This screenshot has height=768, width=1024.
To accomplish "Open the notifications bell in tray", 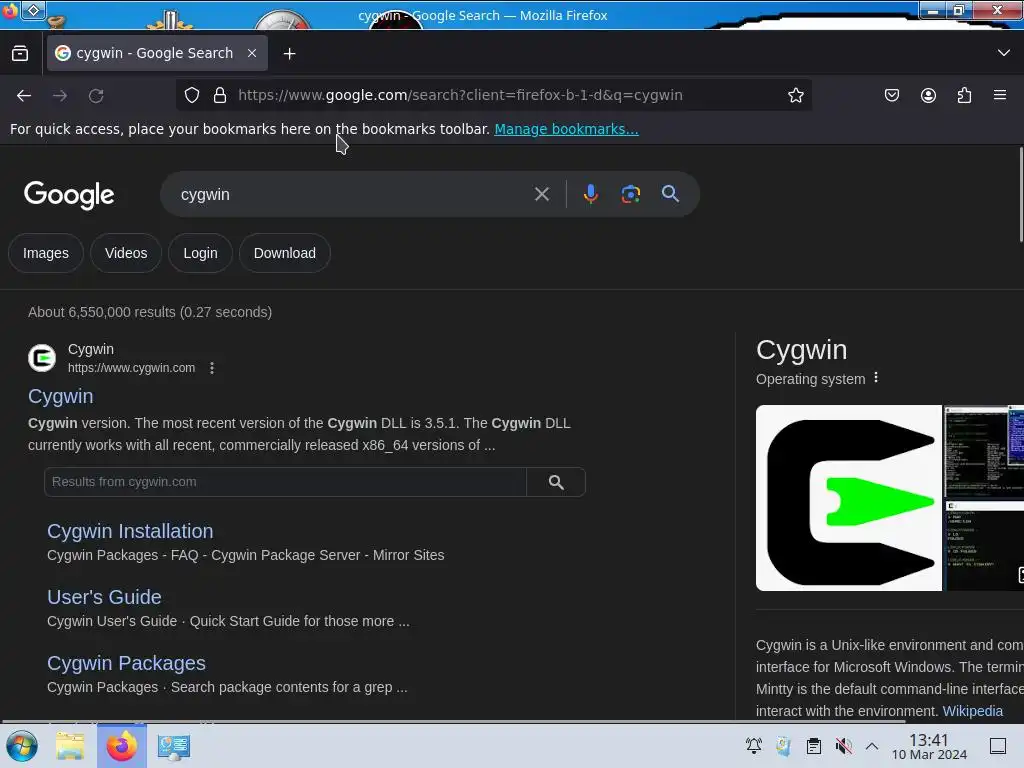I will pos(754,746).
